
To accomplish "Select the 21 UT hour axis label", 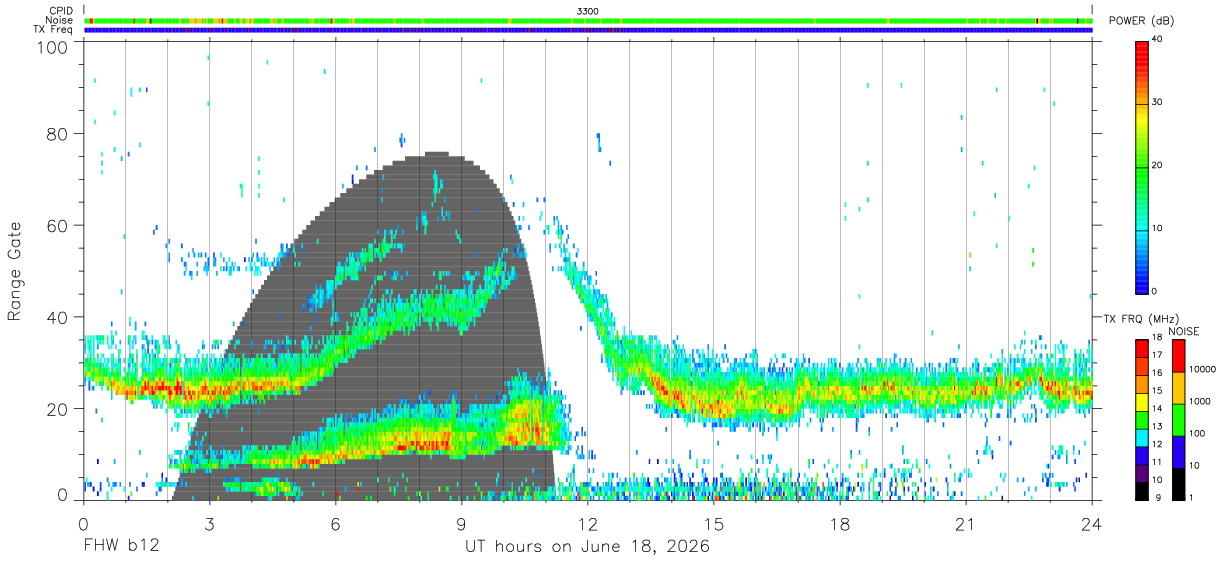I will pos(966,524).
